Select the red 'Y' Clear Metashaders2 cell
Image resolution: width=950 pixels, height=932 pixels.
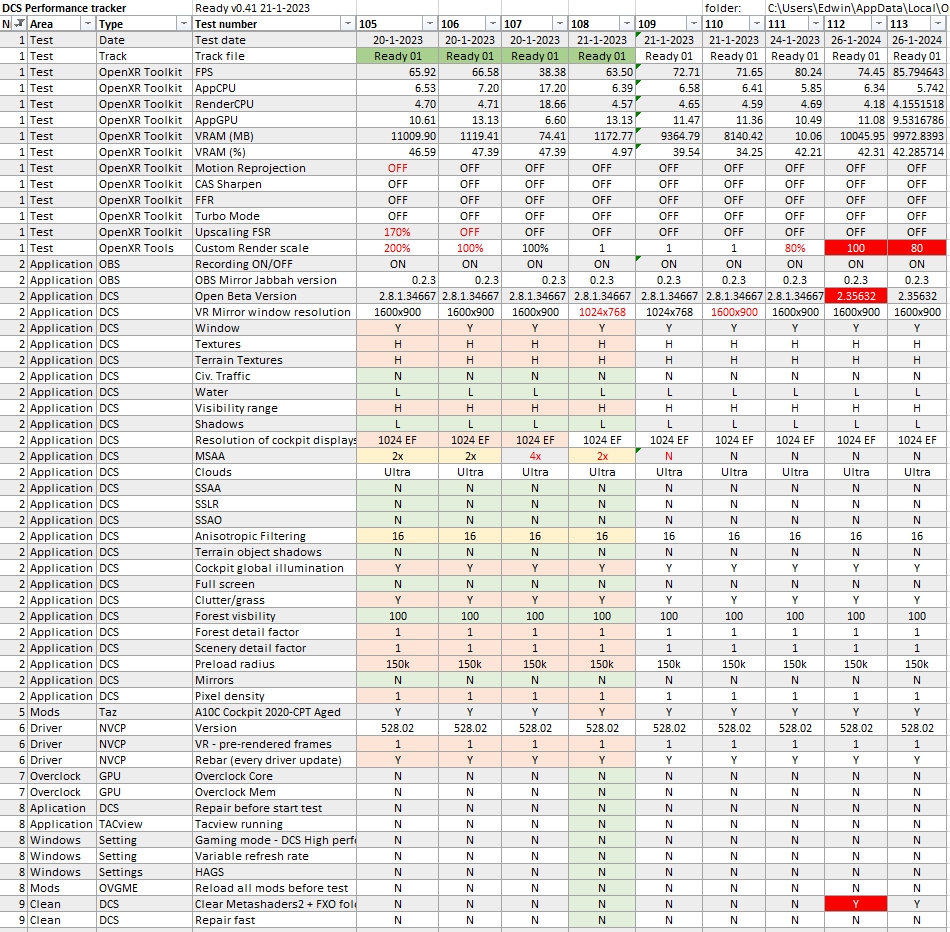(855, 904)
